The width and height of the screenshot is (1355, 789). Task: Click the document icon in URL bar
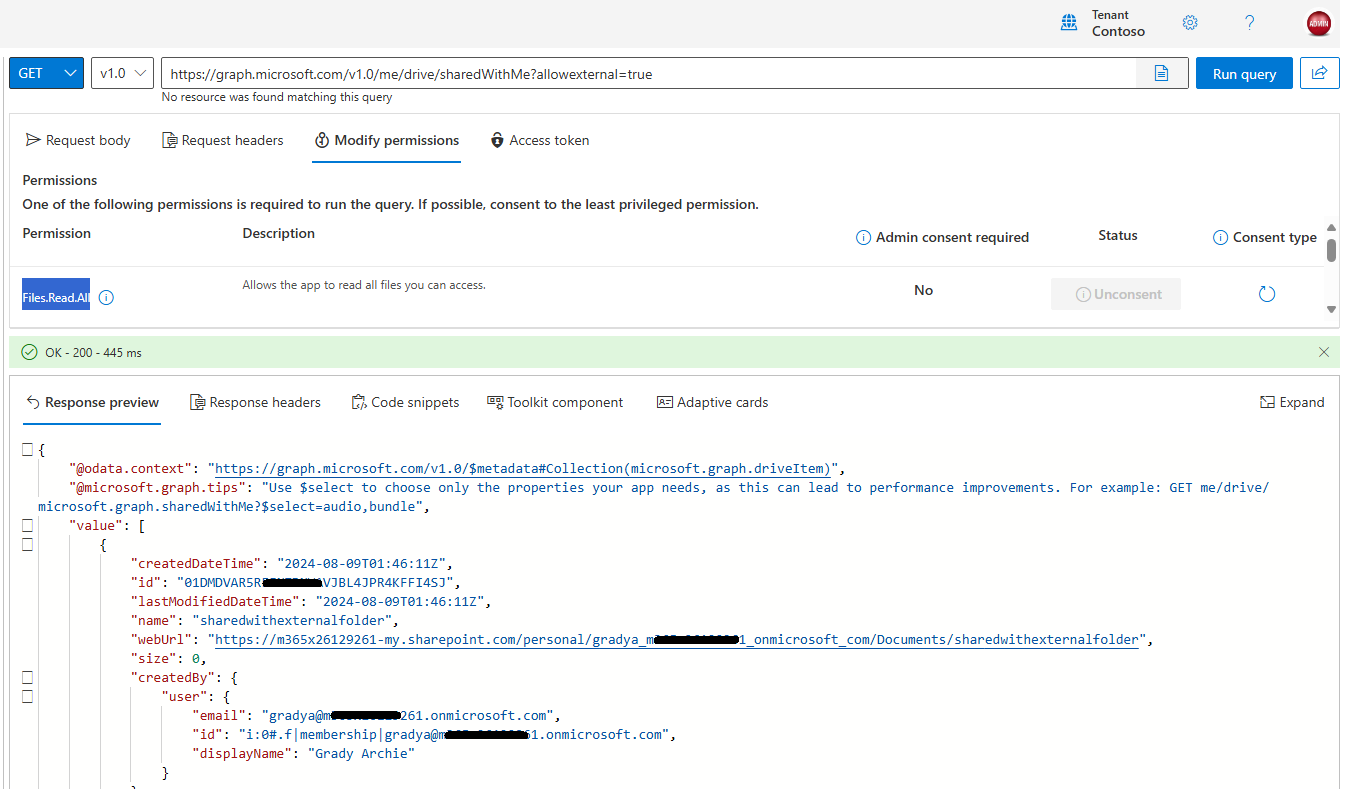[1161, 73]
